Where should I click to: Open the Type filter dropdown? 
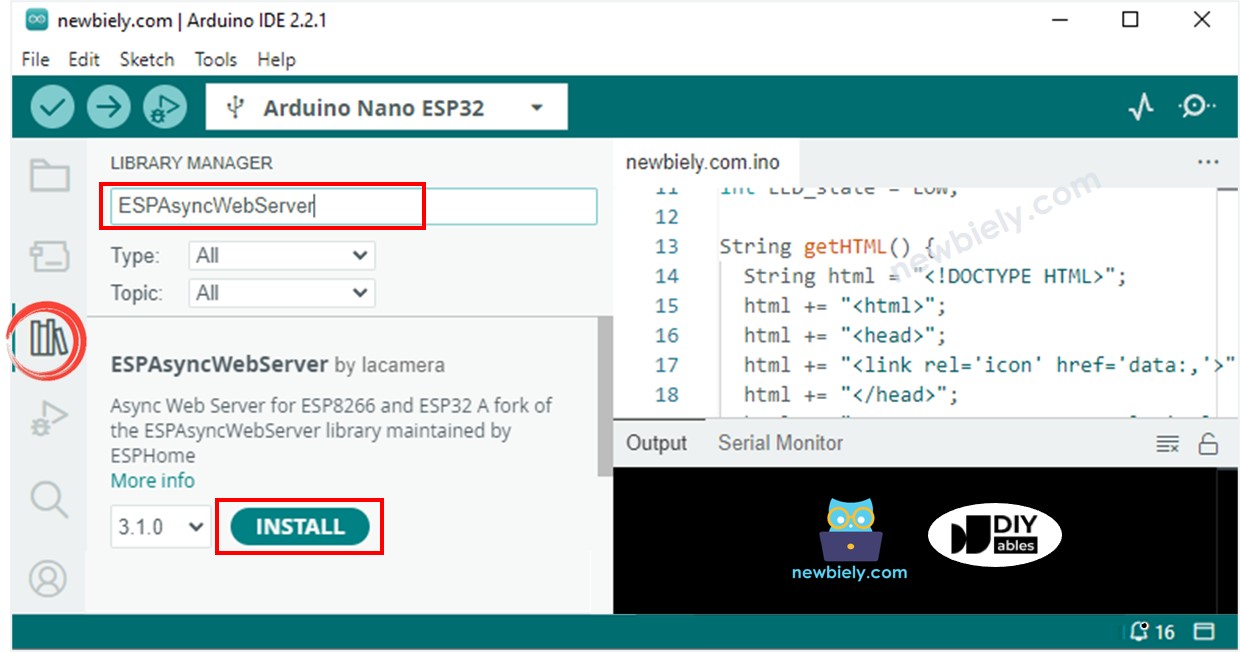281,256
